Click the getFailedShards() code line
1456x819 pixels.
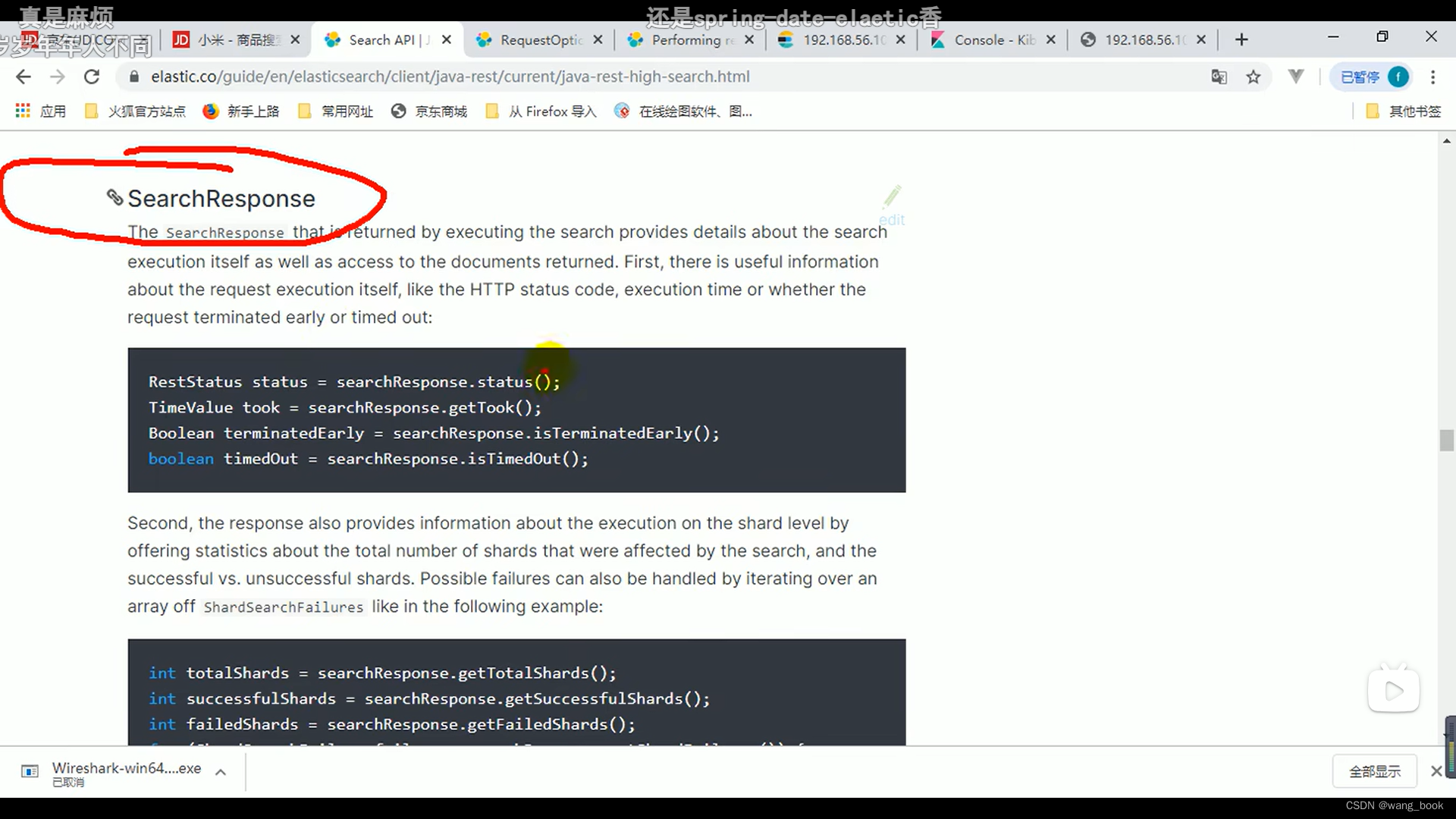coord(392,724)
